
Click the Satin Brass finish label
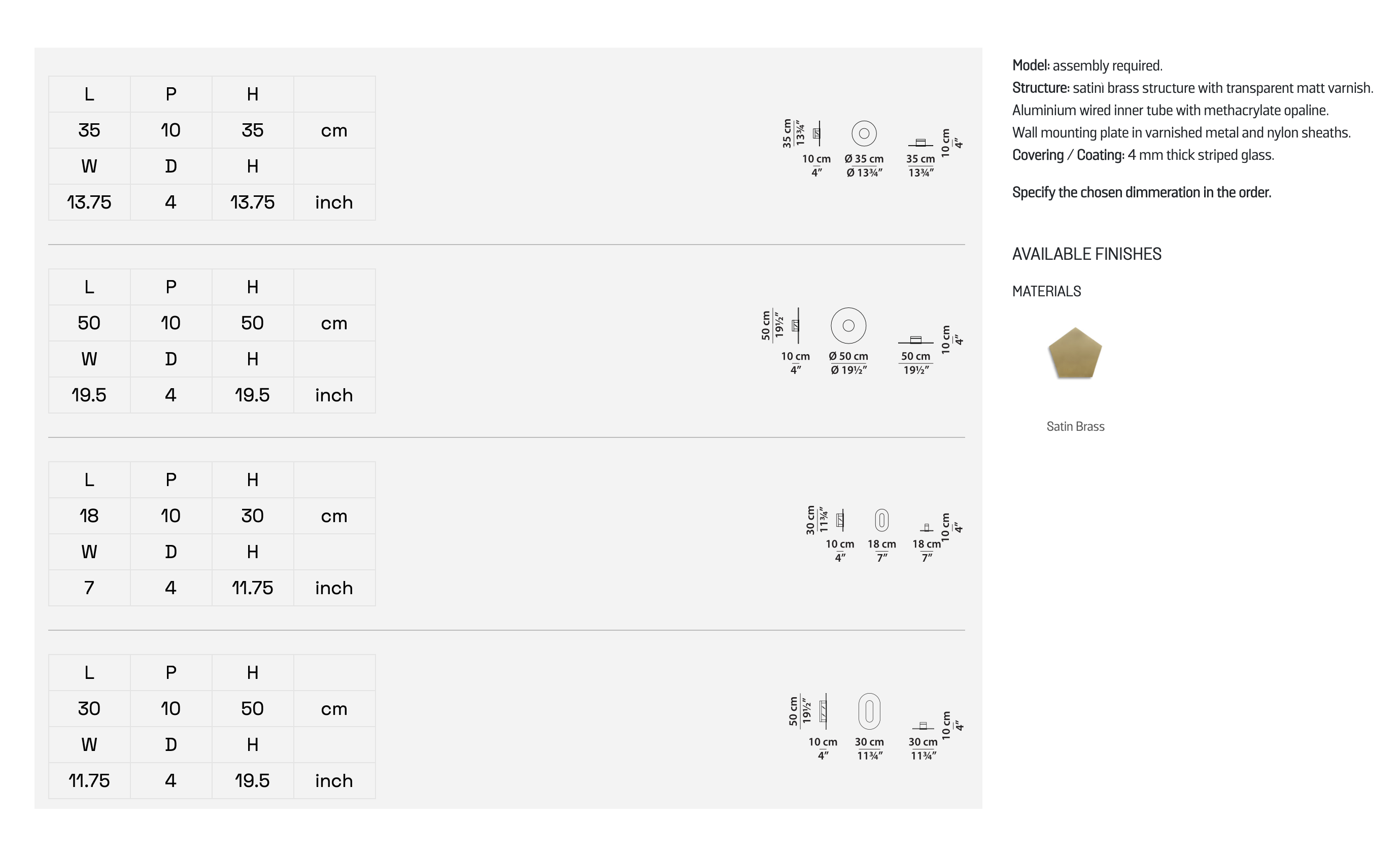[1075, 427]
